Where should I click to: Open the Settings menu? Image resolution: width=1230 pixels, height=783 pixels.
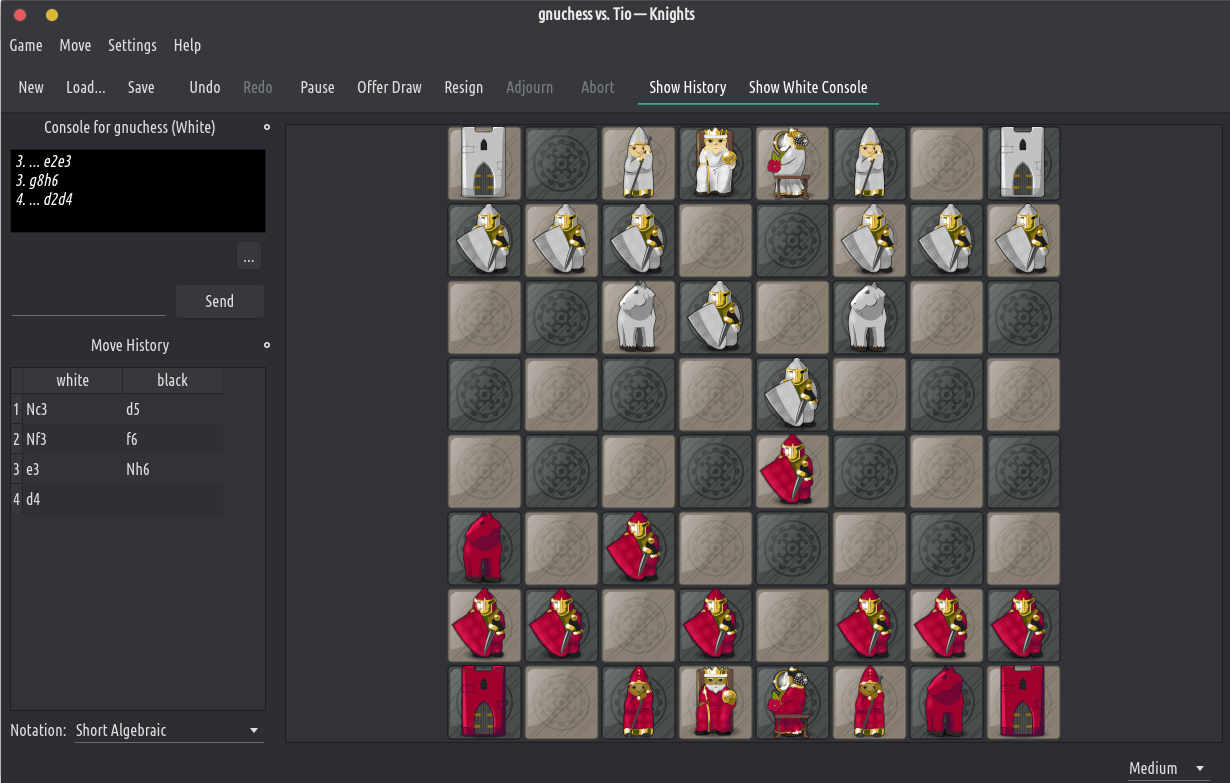coord(132,45)
